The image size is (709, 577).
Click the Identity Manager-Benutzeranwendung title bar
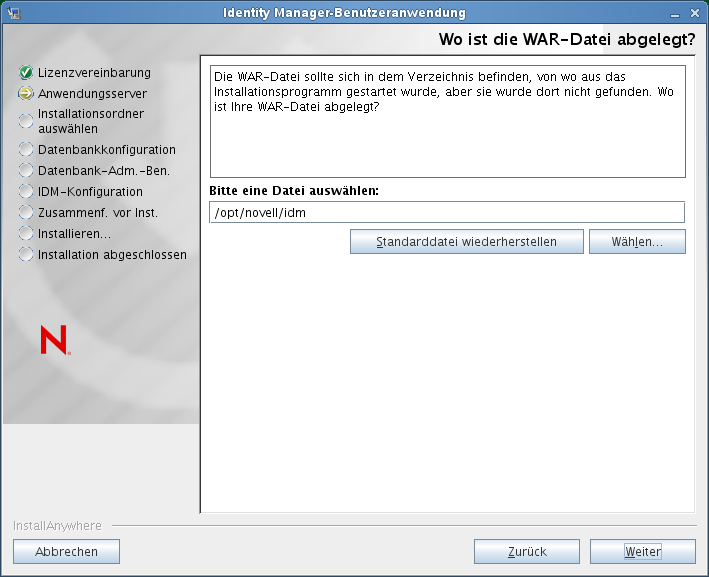344,13
